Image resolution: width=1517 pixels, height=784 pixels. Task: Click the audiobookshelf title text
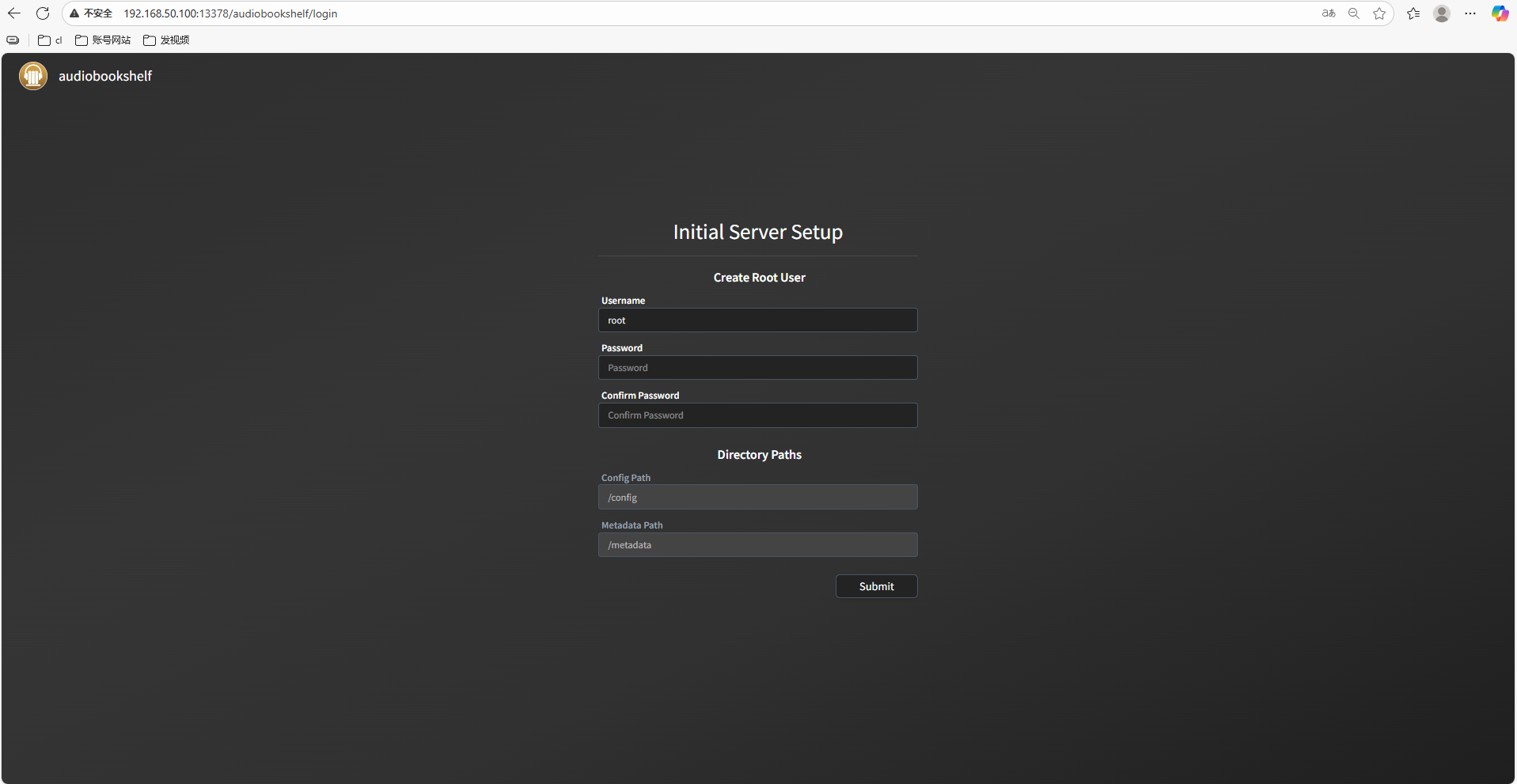point(105,76)
